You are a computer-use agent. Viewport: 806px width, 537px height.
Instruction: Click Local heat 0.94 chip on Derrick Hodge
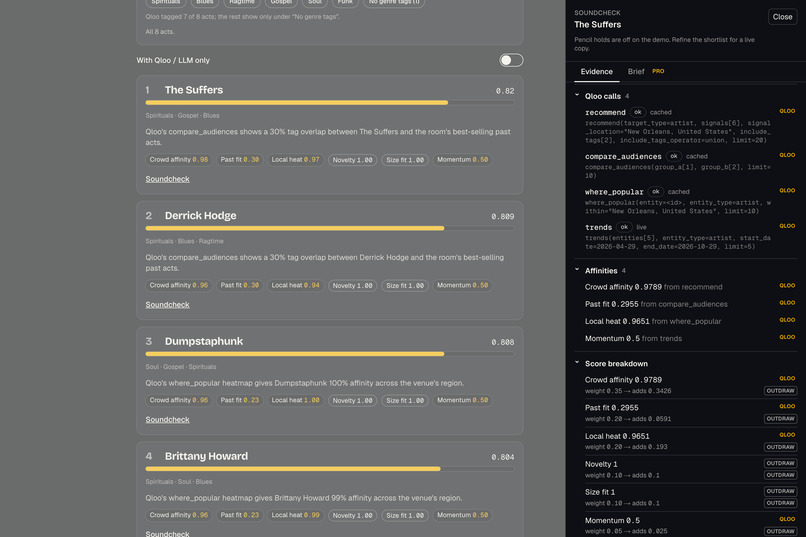[x=295, y=285]
